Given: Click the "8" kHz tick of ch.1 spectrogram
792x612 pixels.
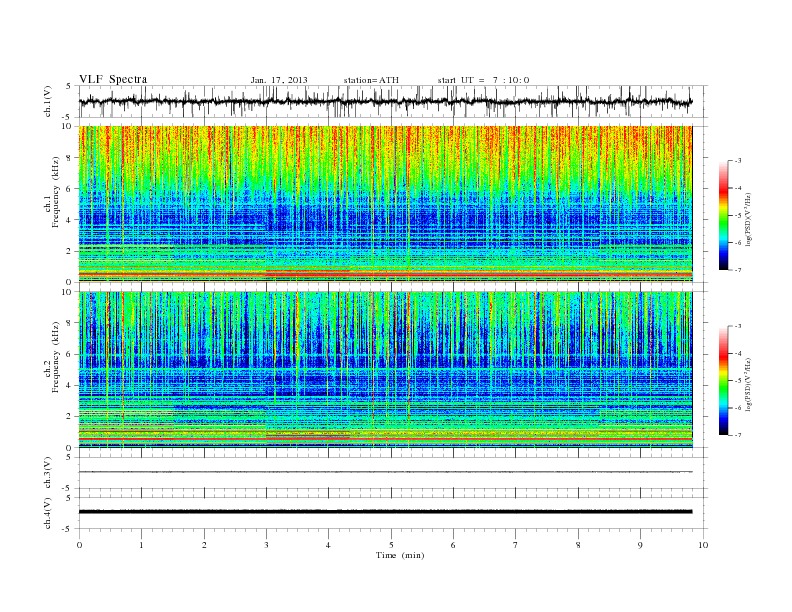Looking at the screenshot, I should coord(70,158).
